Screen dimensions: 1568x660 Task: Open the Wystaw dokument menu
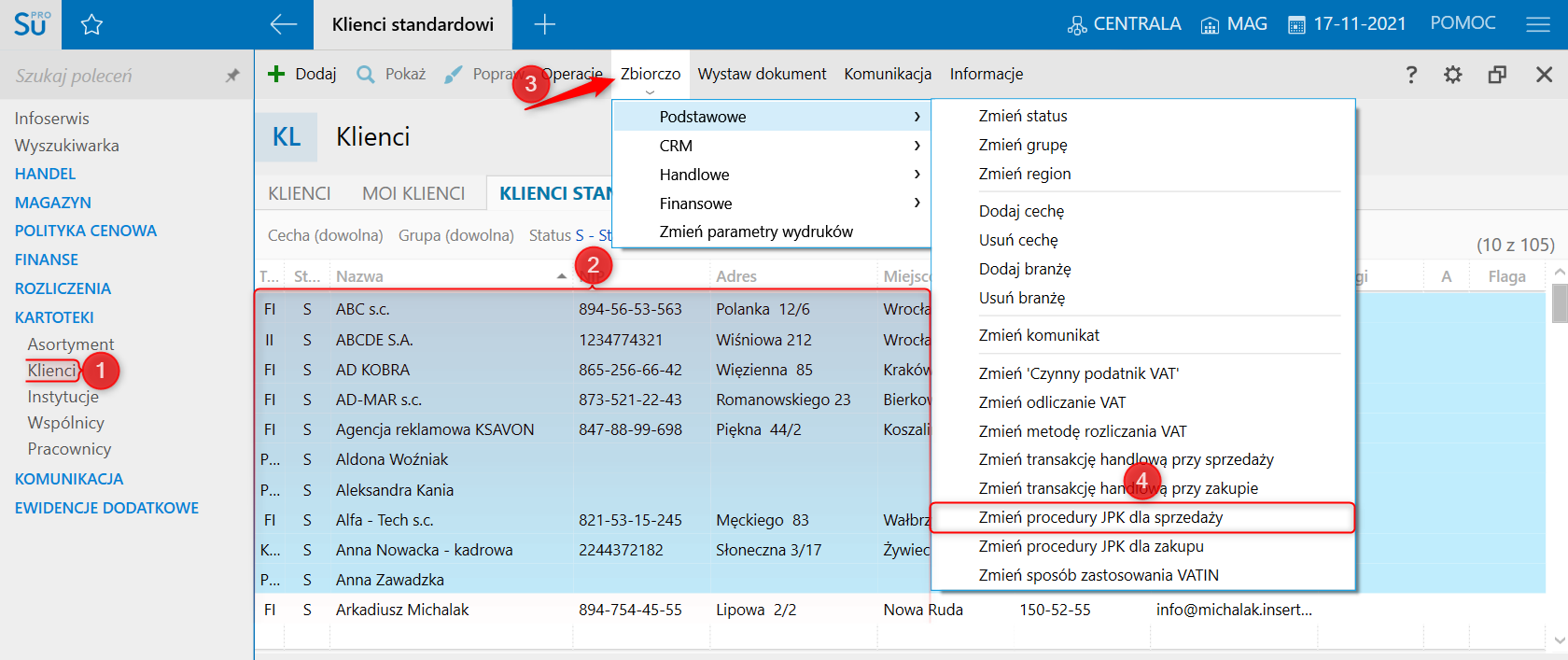click(x=763, y=74)
